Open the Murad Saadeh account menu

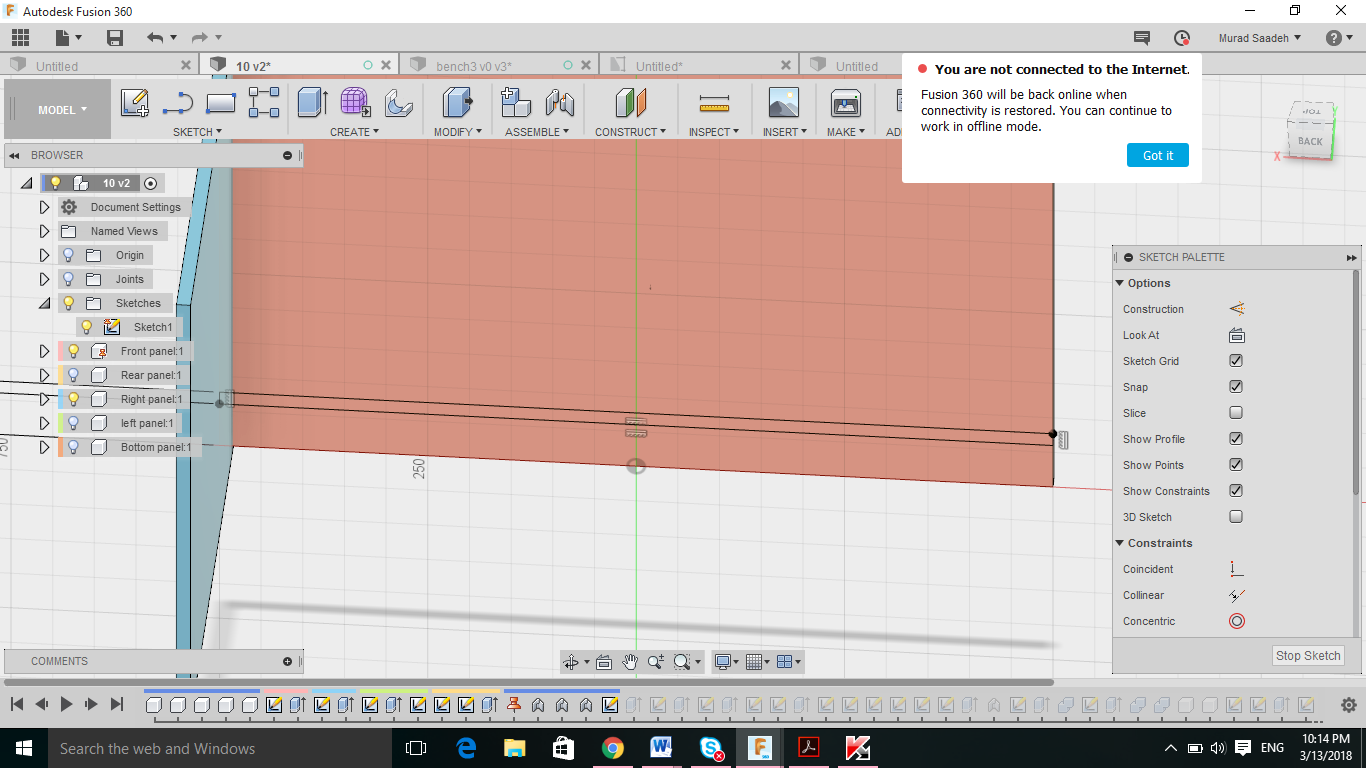[1259, 38]
